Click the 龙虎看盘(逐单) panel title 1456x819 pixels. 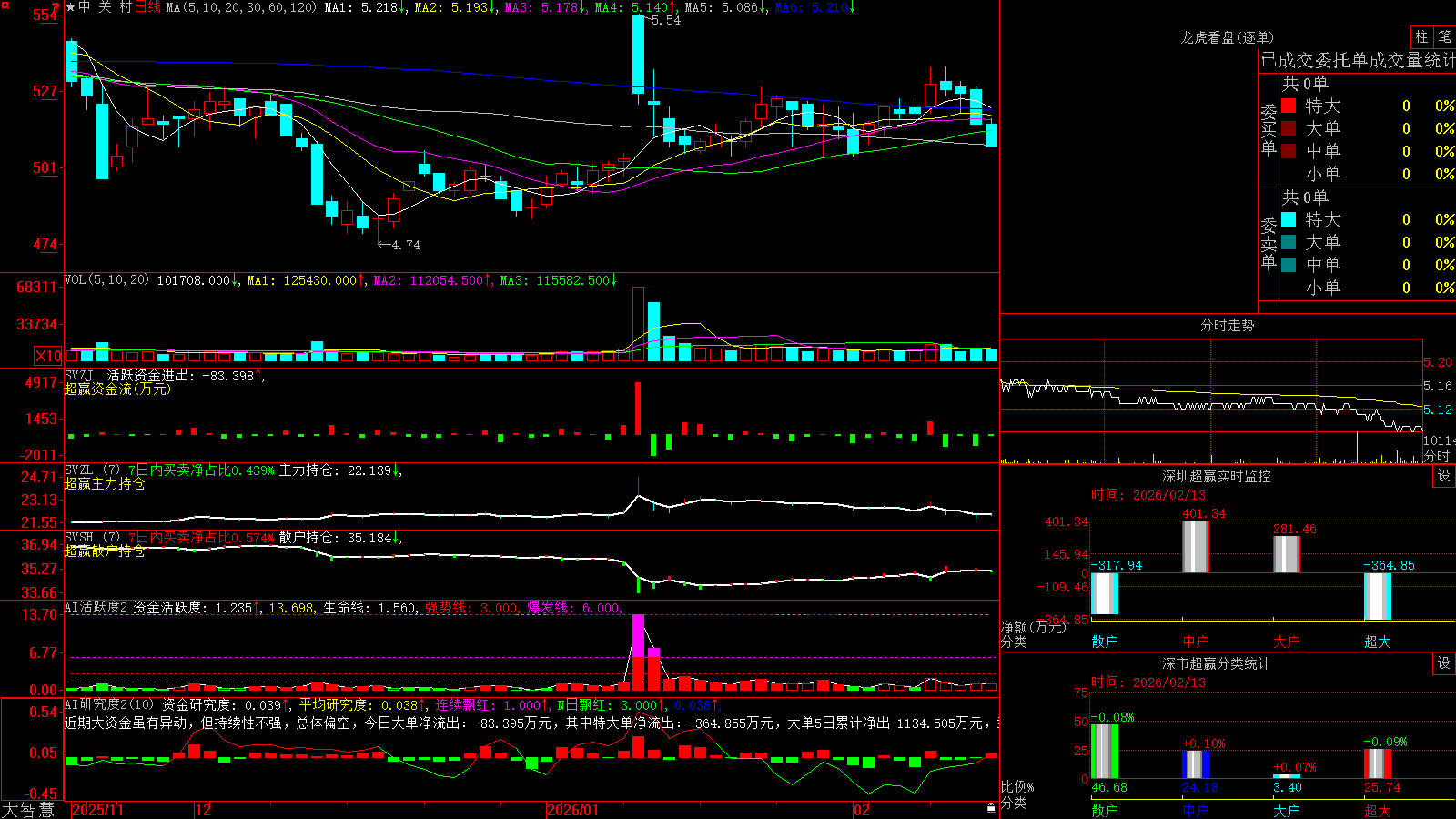tap(1227, 37)
